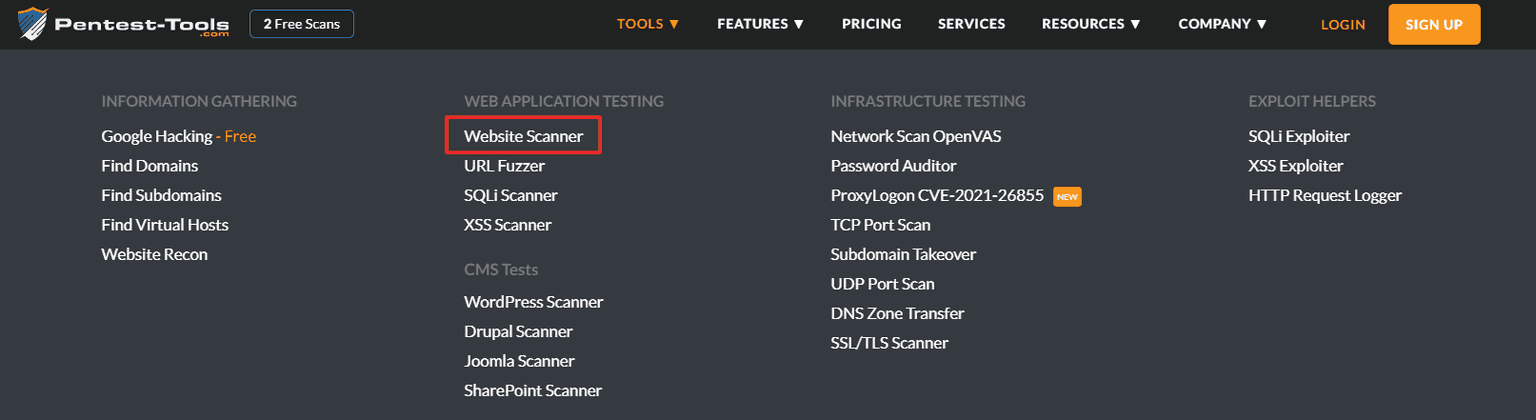Open the SSL/TLS Scanner tool
1536x420 pixels.
pos(889,343)
